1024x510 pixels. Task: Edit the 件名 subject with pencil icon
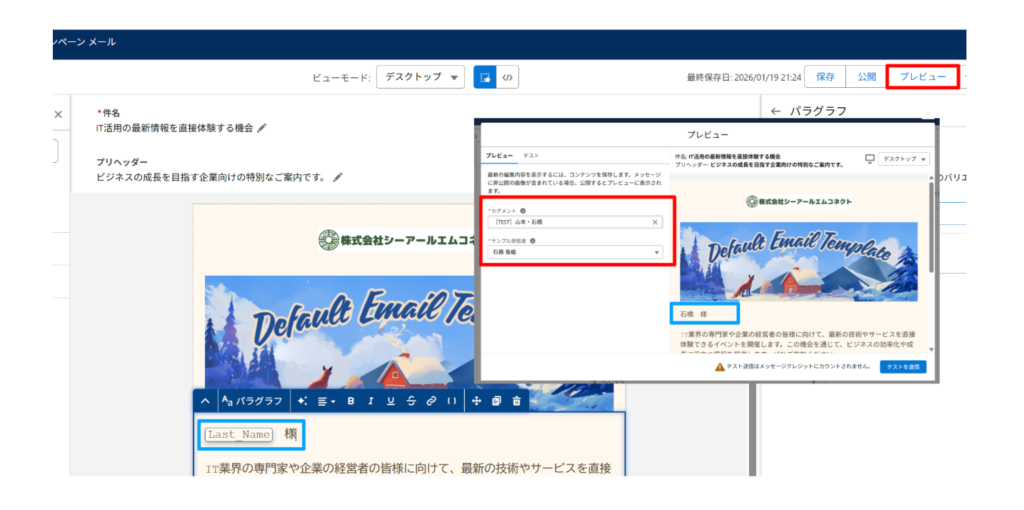point(262,129)
